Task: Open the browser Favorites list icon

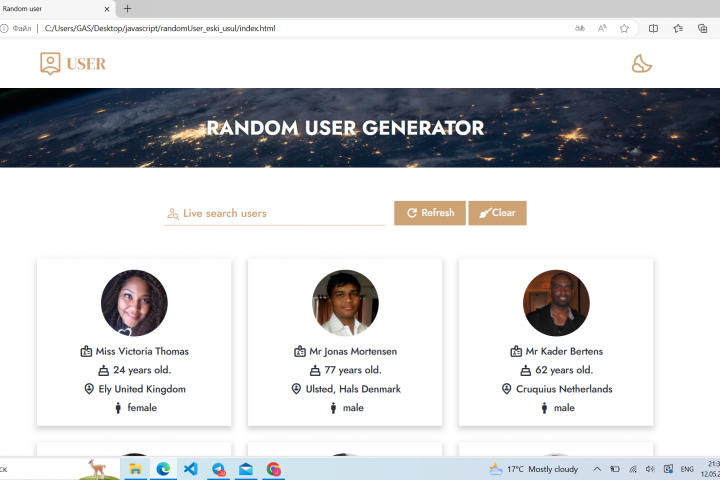Action: coord(678,28)
